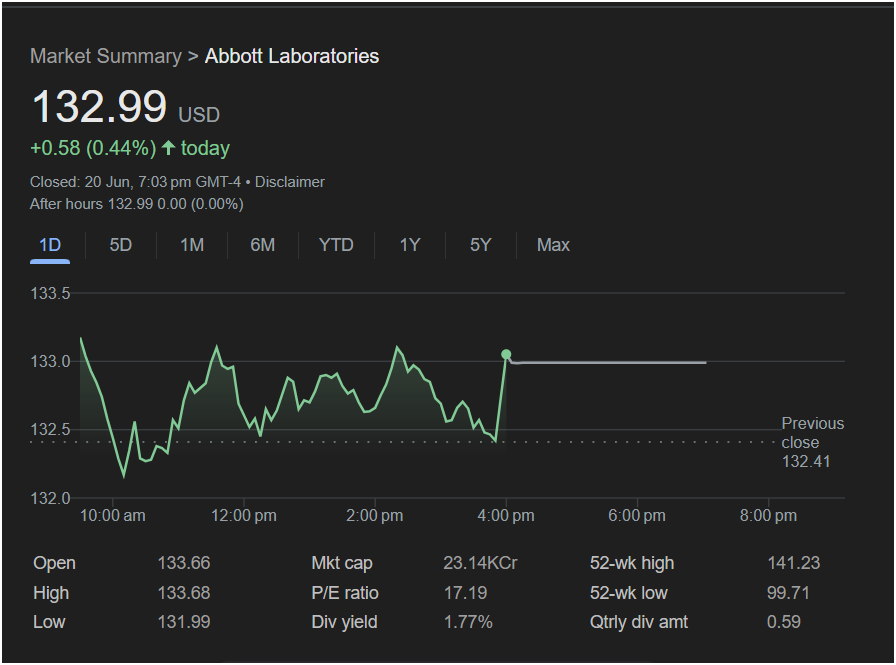Click the Open value 133.66

[184, 563]
